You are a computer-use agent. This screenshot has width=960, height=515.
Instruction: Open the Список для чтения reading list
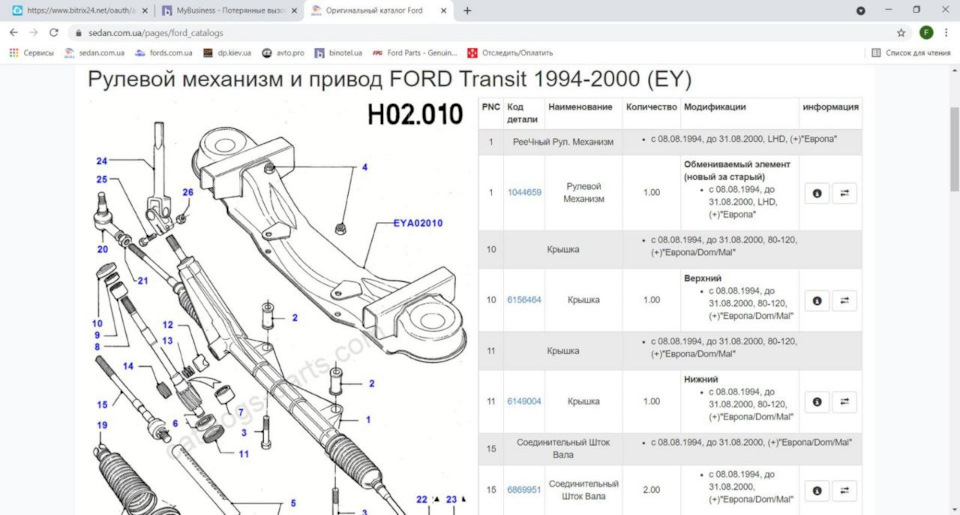click(x=911, y=53)
